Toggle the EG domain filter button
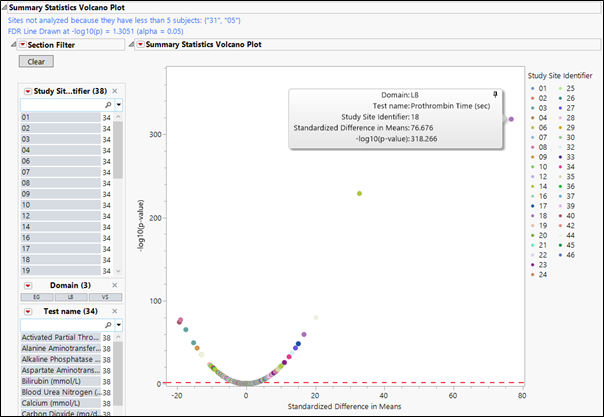The height and width of the screenshot is (417, 604). pyautogui.click(x=37, y=298)
